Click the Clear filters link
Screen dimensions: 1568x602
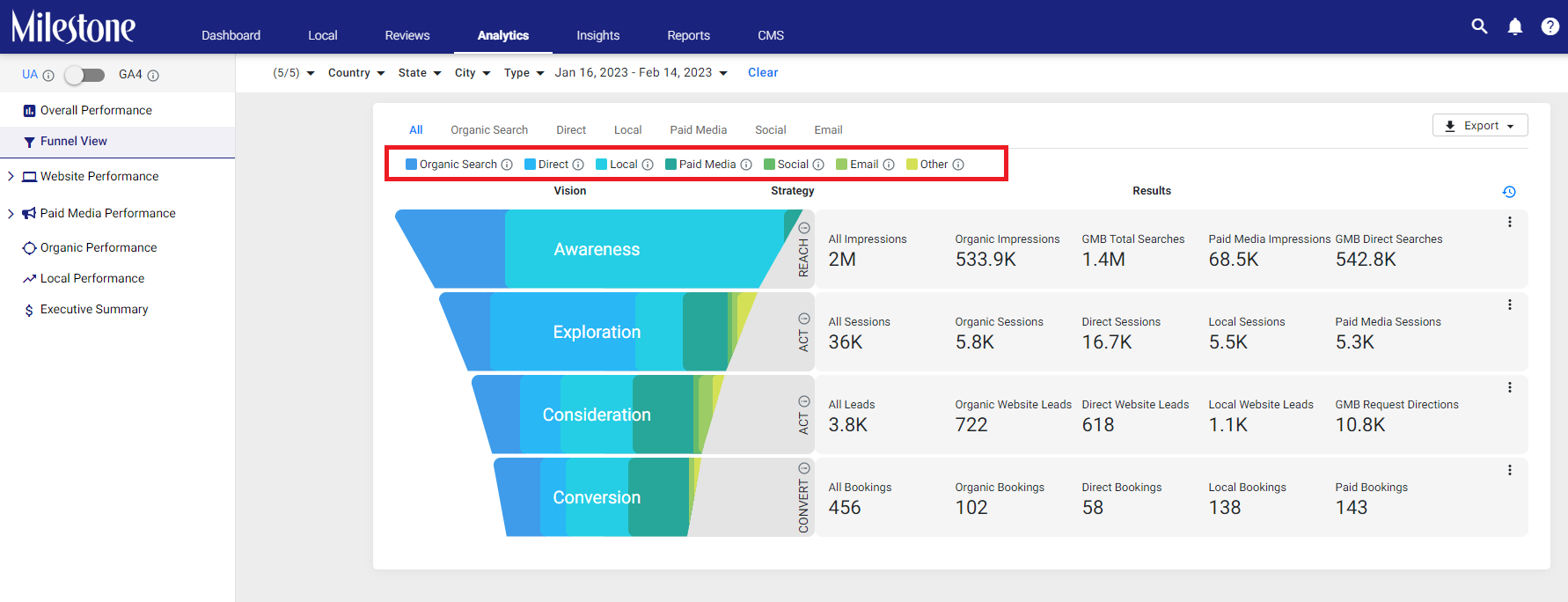763,73
